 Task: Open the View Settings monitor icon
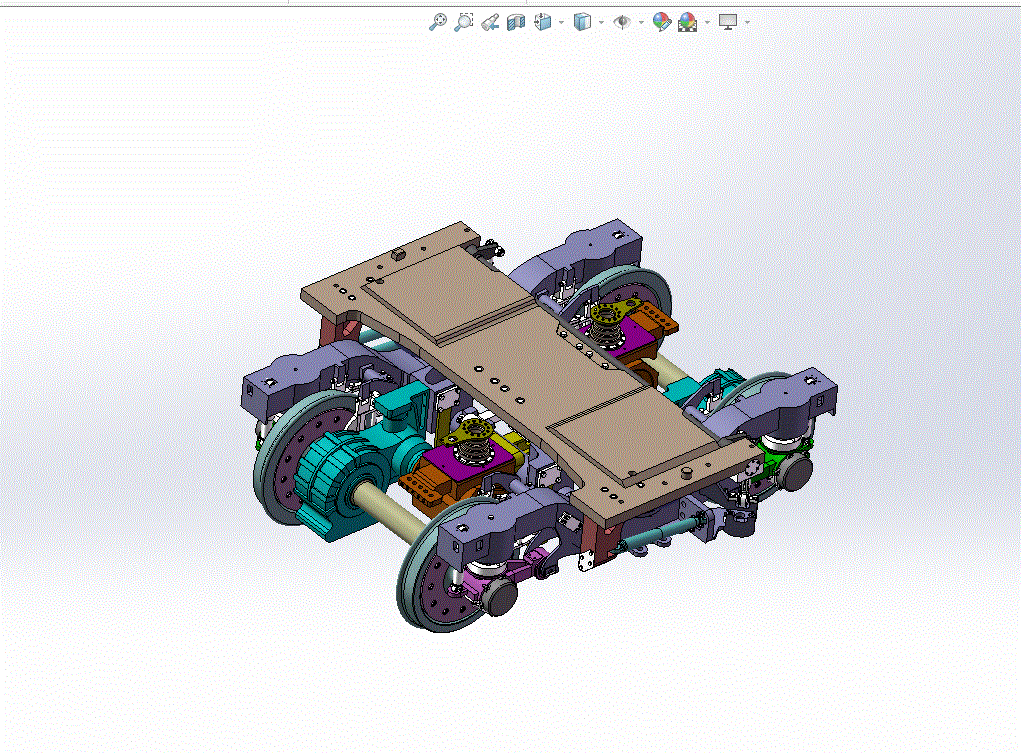pos(728,22)
